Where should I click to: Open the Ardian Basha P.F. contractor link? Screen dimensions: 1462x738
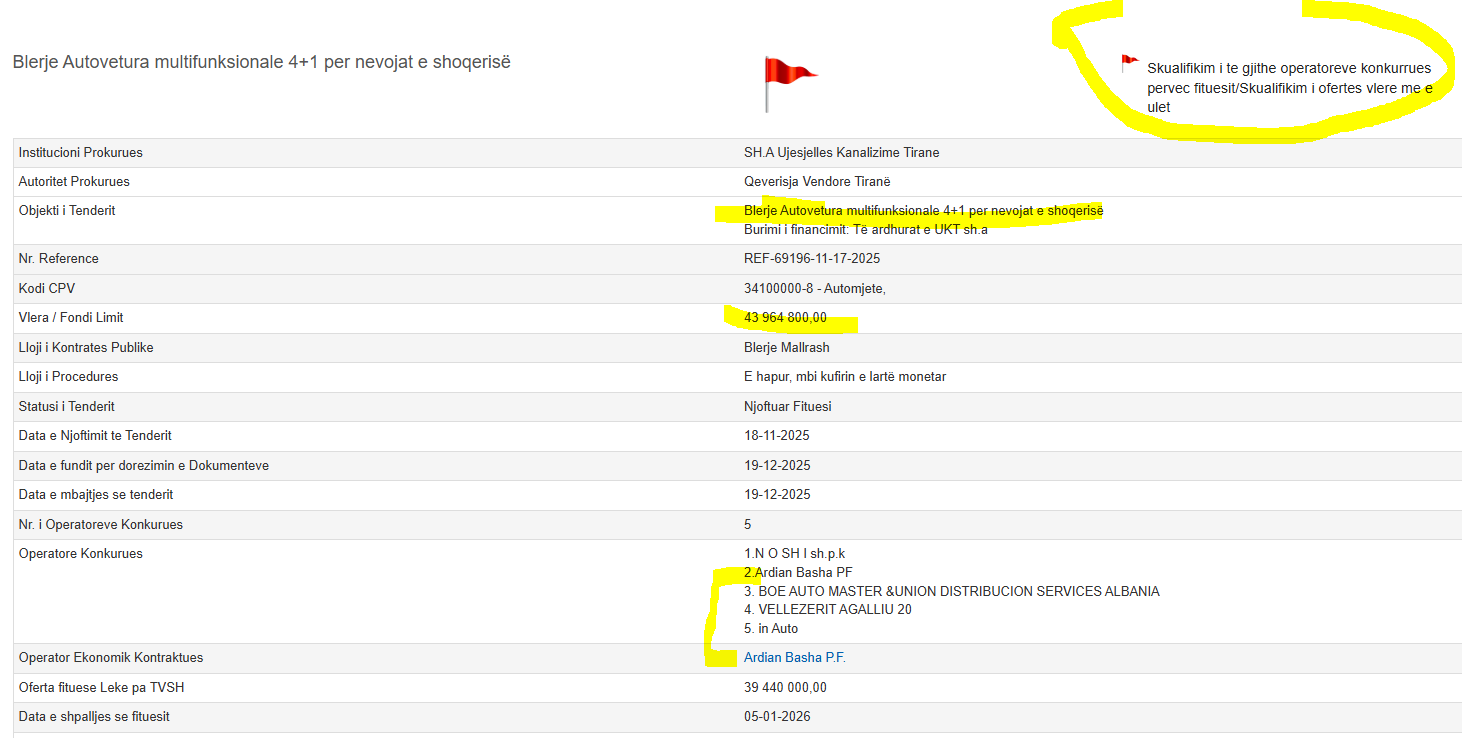[794, 658]
